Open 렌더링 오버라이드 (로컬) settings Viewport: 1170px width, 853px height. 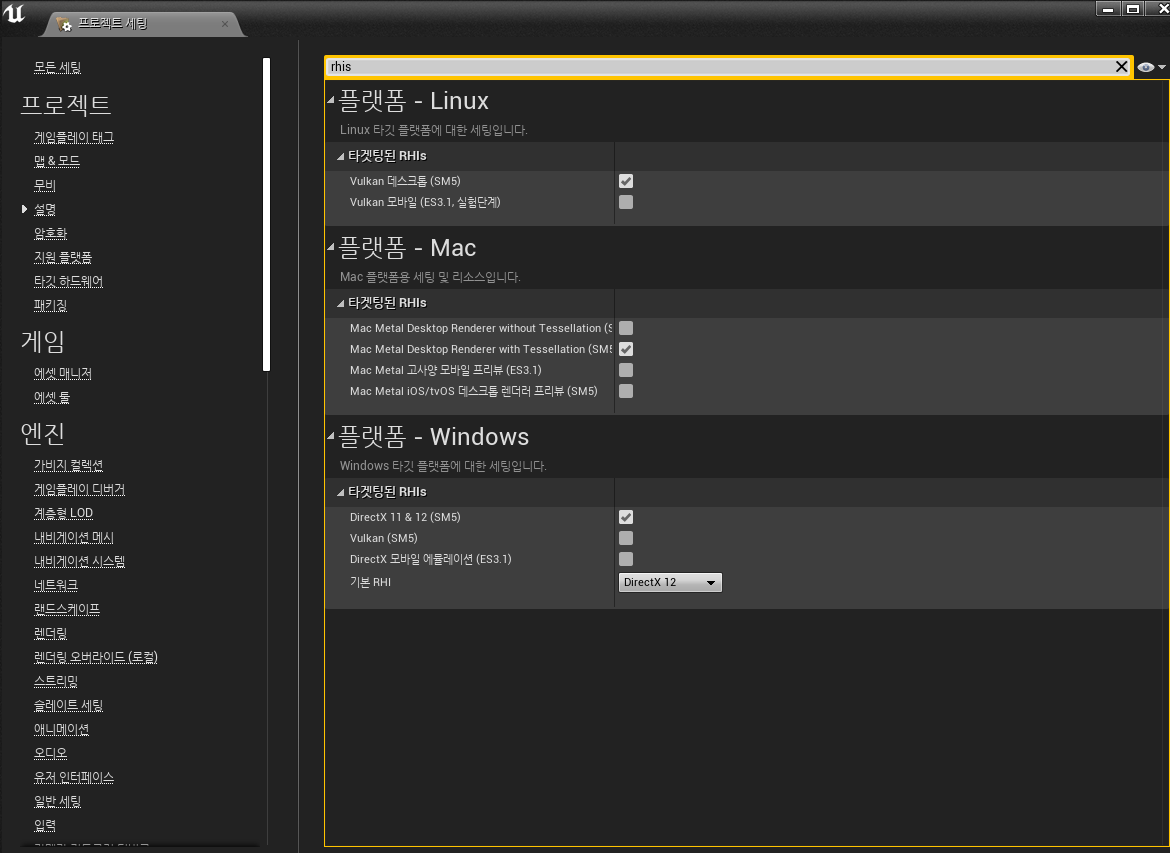point(96,657)
